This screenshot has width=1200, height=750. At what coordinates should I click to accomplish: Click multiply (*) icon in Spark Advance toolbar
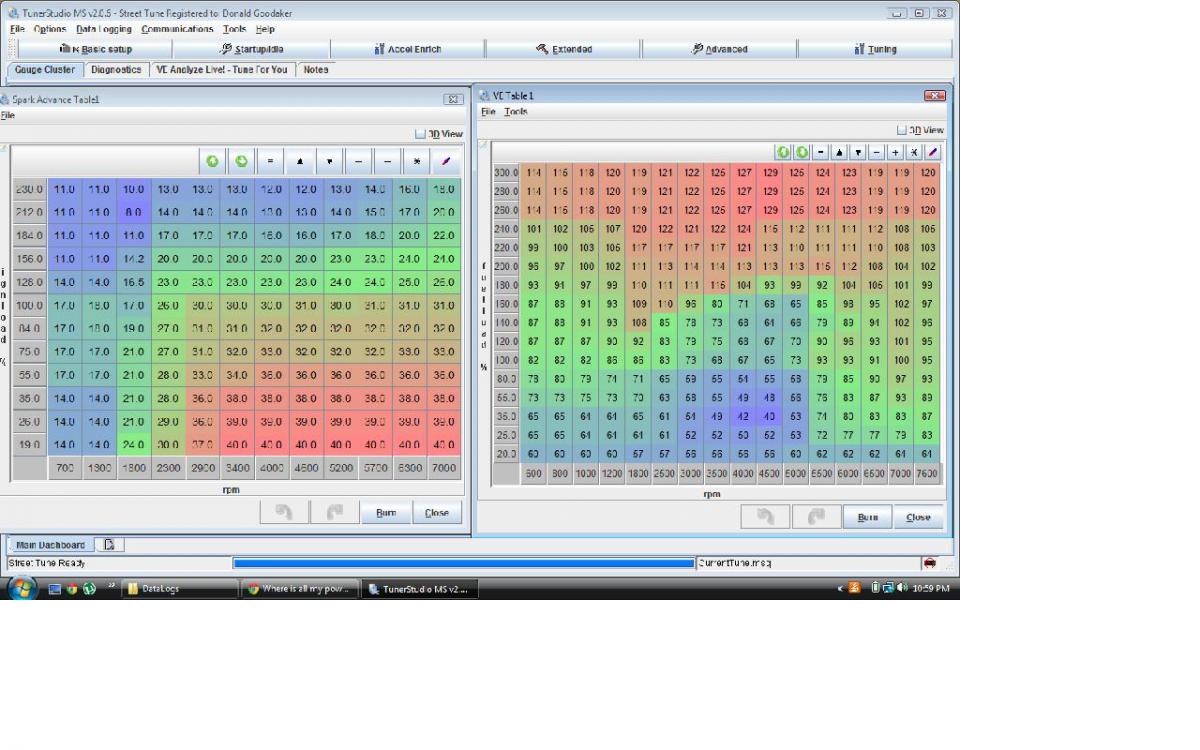pos(417,161)
